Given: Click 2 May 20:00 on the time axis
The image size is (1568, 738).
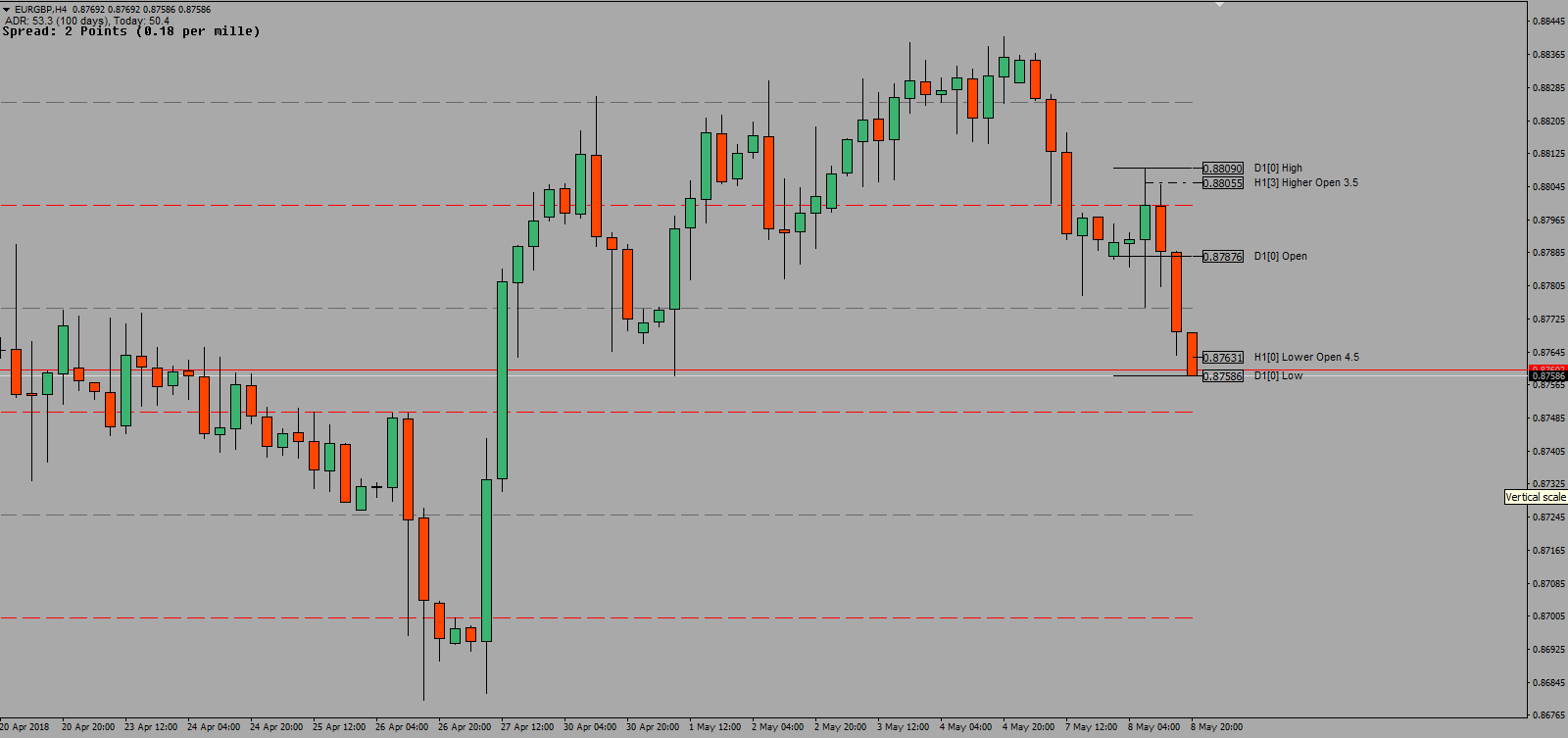Looking at the screenshot, I should coord(840,727).
